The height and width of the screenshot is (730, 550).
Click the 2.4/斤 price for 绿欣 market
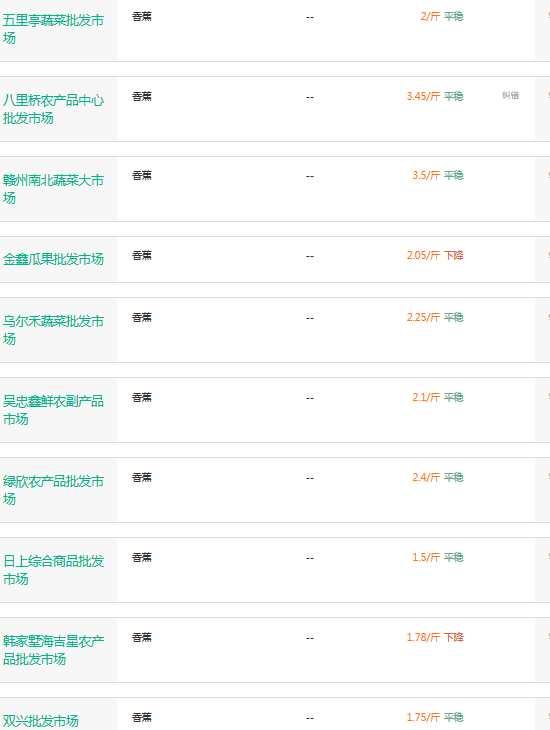[426, 477]
